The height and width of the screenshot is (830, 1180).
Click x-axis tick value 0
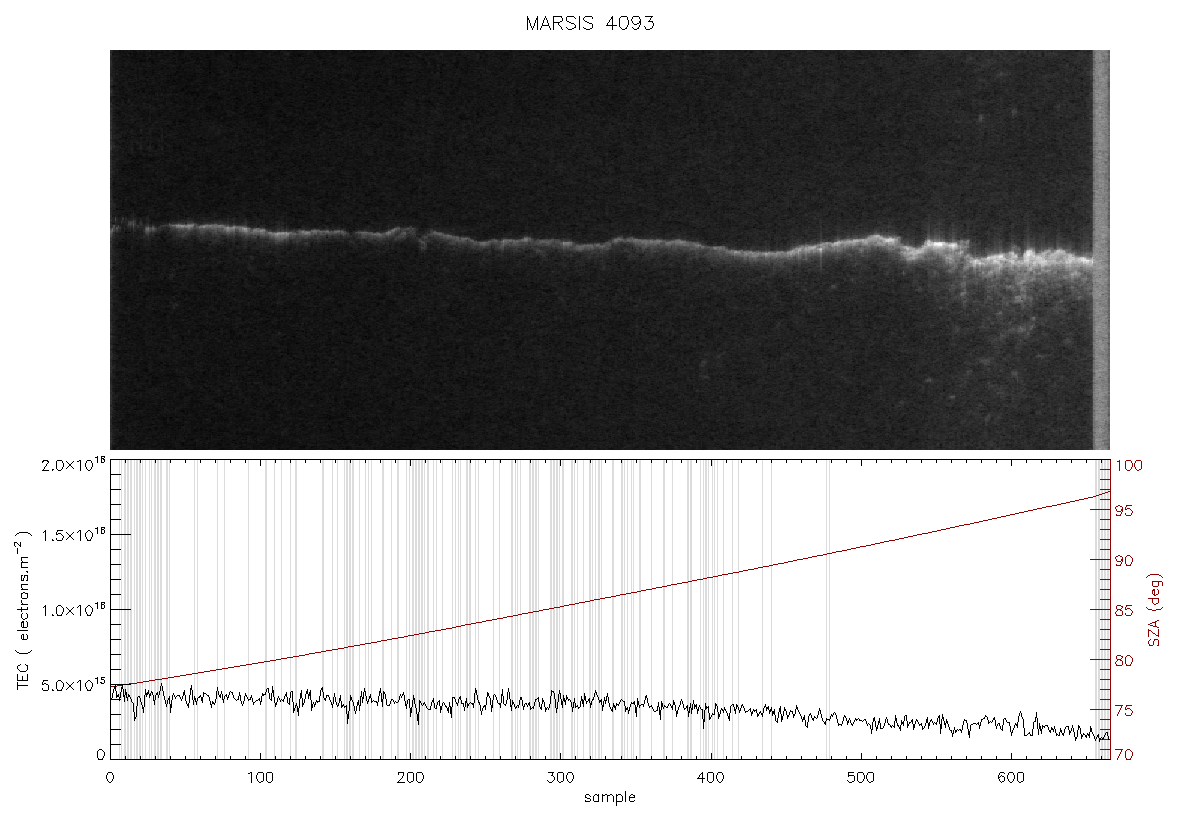111,778
